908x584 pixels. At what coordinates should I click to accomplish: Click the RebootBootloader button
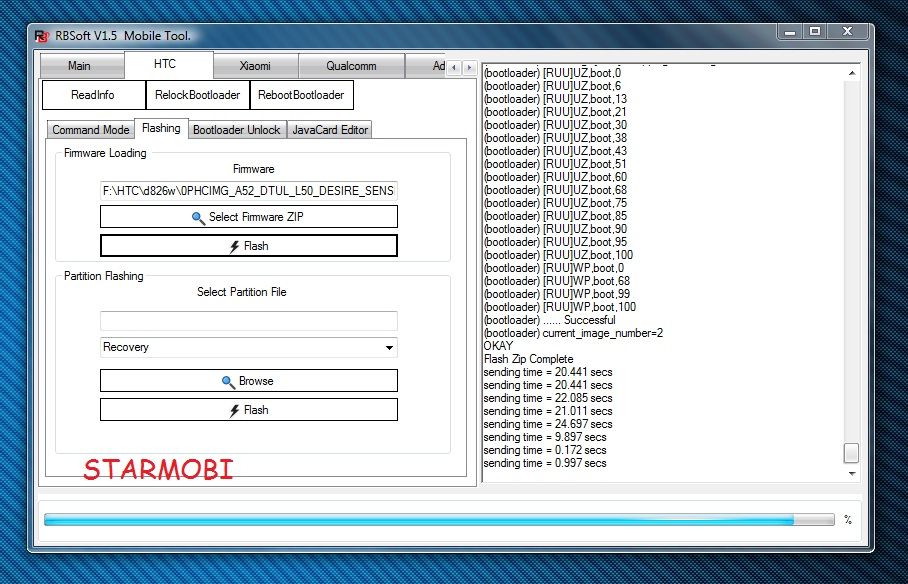301,95
